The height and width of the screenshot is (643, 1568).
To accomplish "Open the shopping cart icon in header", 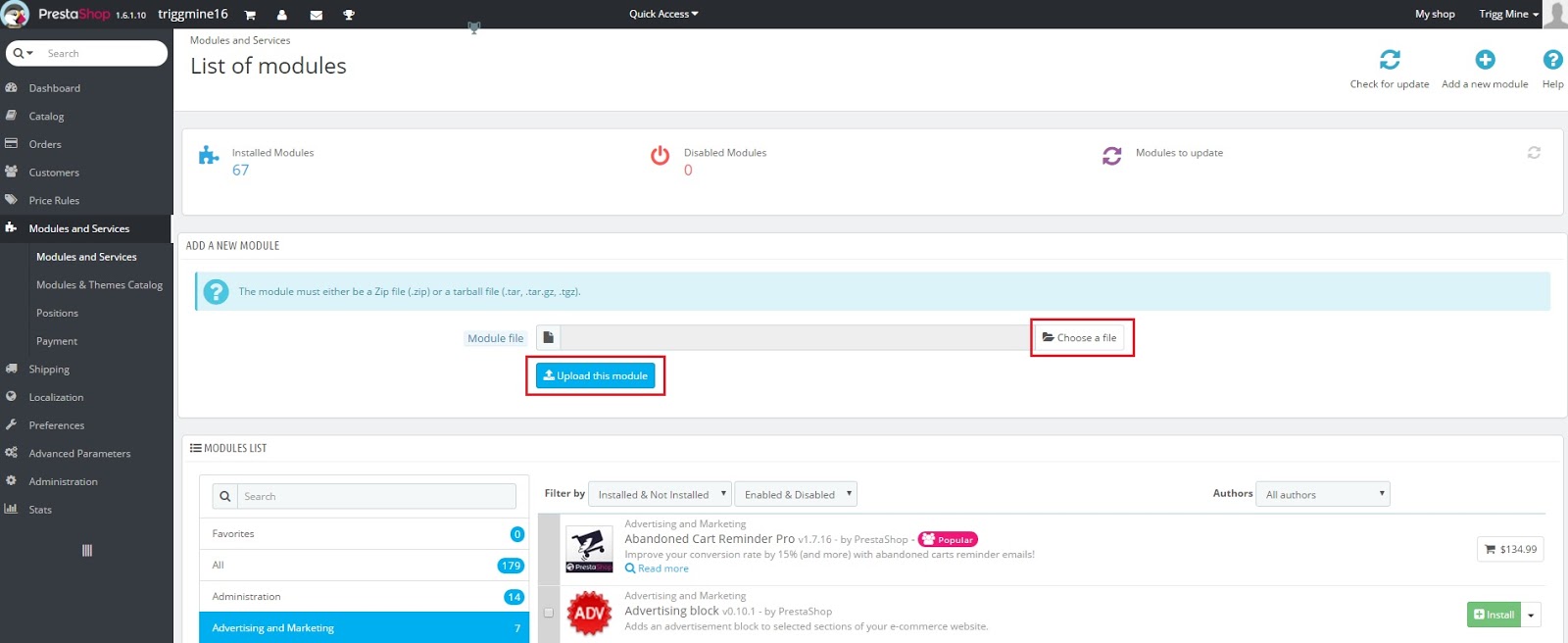I will [250, 15].
